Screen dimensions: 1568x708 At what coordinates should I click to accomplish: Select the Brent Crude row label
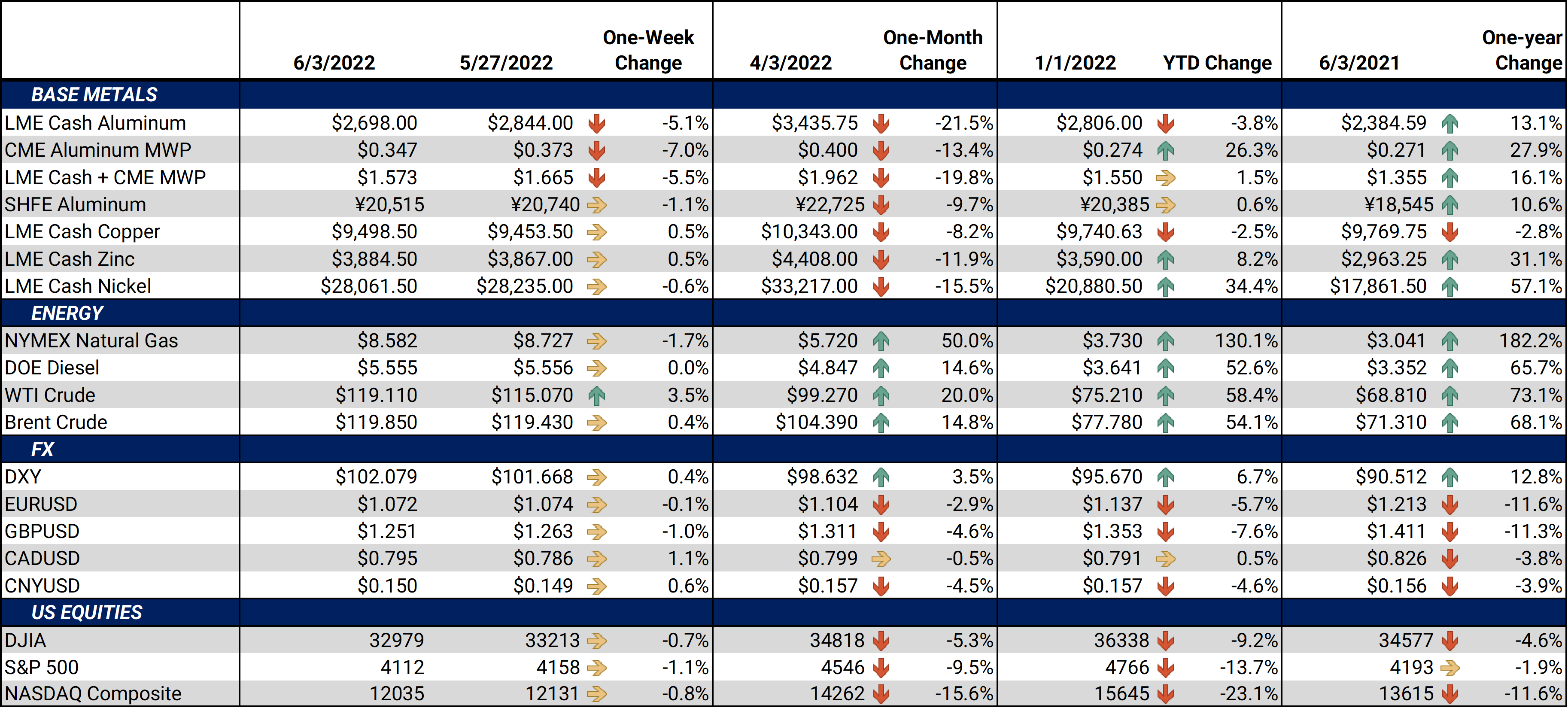[56, 422]
